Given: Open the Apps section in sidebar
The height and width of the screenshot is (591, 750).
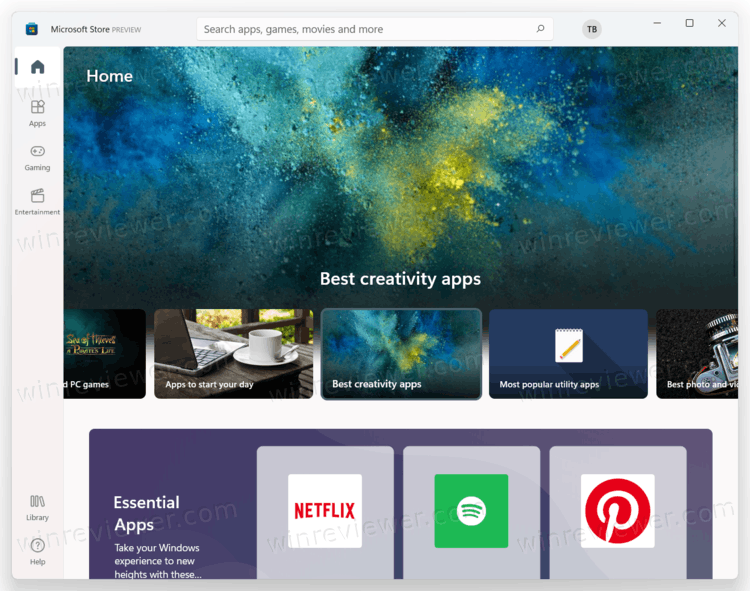Looking at the screenshot, I should [37, 113].
